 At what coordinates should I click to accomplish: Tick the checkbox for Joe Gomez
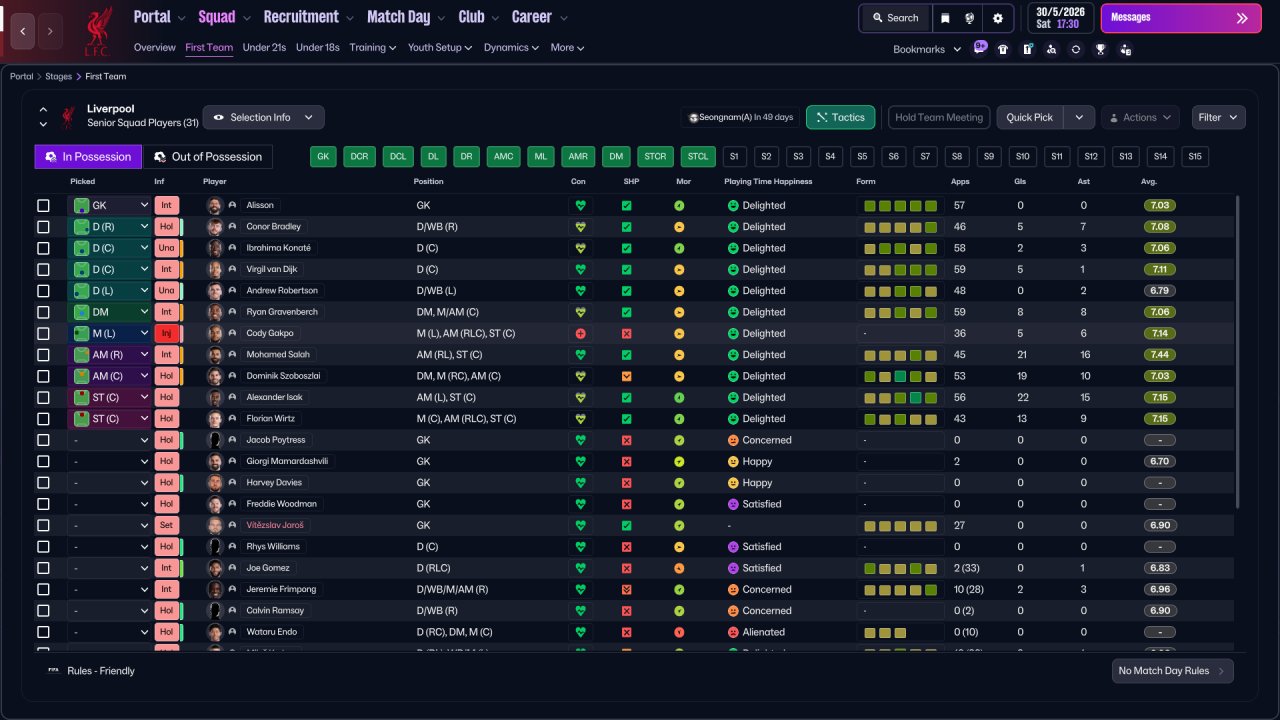click(43, 568)
